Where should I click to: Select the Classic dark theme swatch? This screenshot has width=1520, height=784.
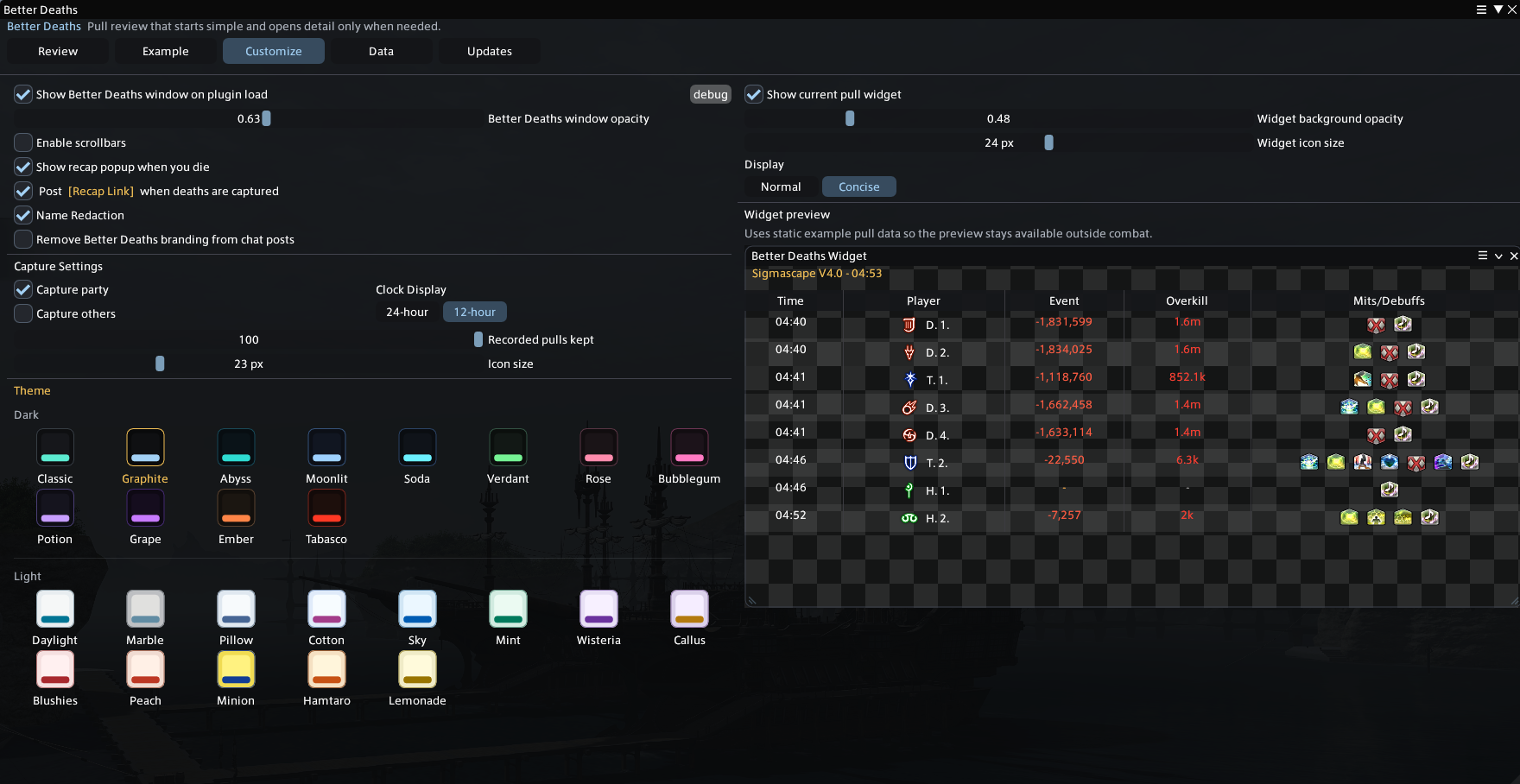(55, 447)
